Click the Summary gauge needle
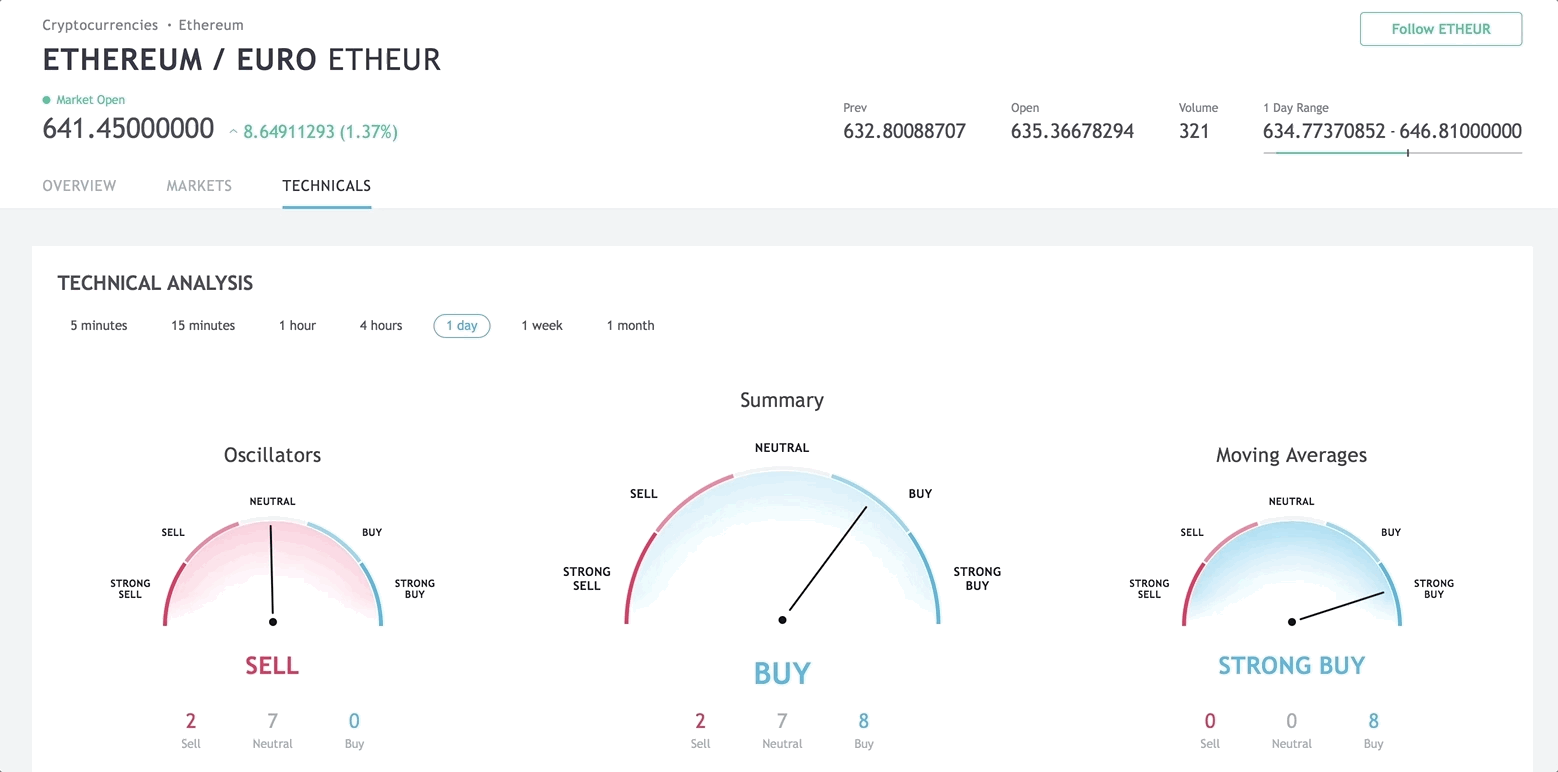Image resolution: width=1558 pixels, height=772 pixels. pos(825,563)
